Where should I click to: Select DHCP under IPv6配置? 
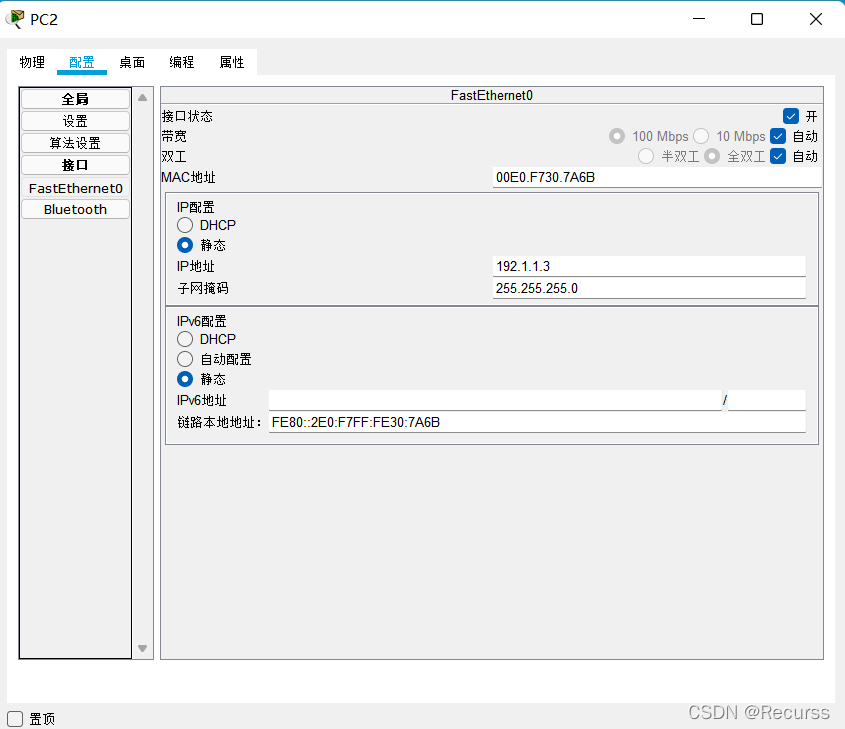click(x=185, y=339)
